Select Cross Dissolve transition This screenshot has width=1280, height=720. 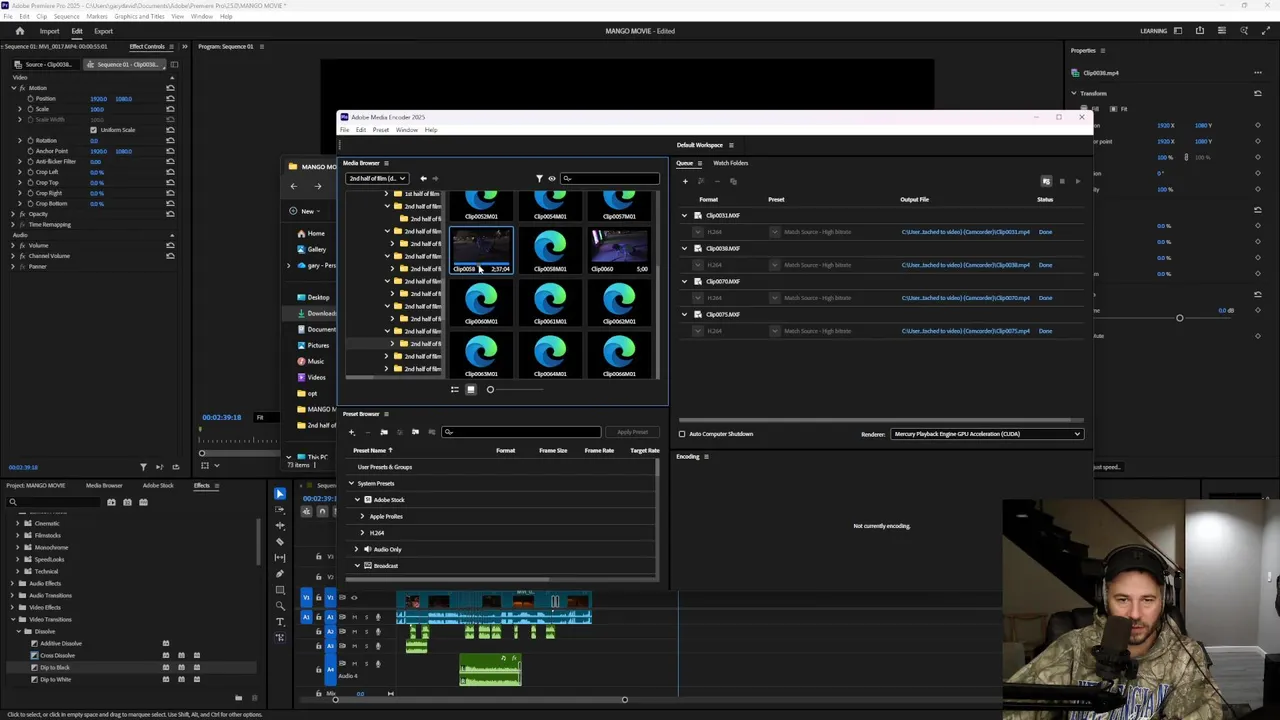[57, 655]
